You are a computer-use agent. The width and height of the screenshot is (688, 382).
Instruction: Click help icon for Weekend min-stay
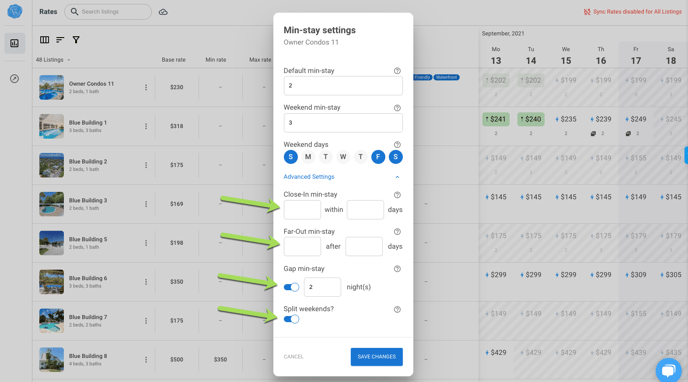397,108
